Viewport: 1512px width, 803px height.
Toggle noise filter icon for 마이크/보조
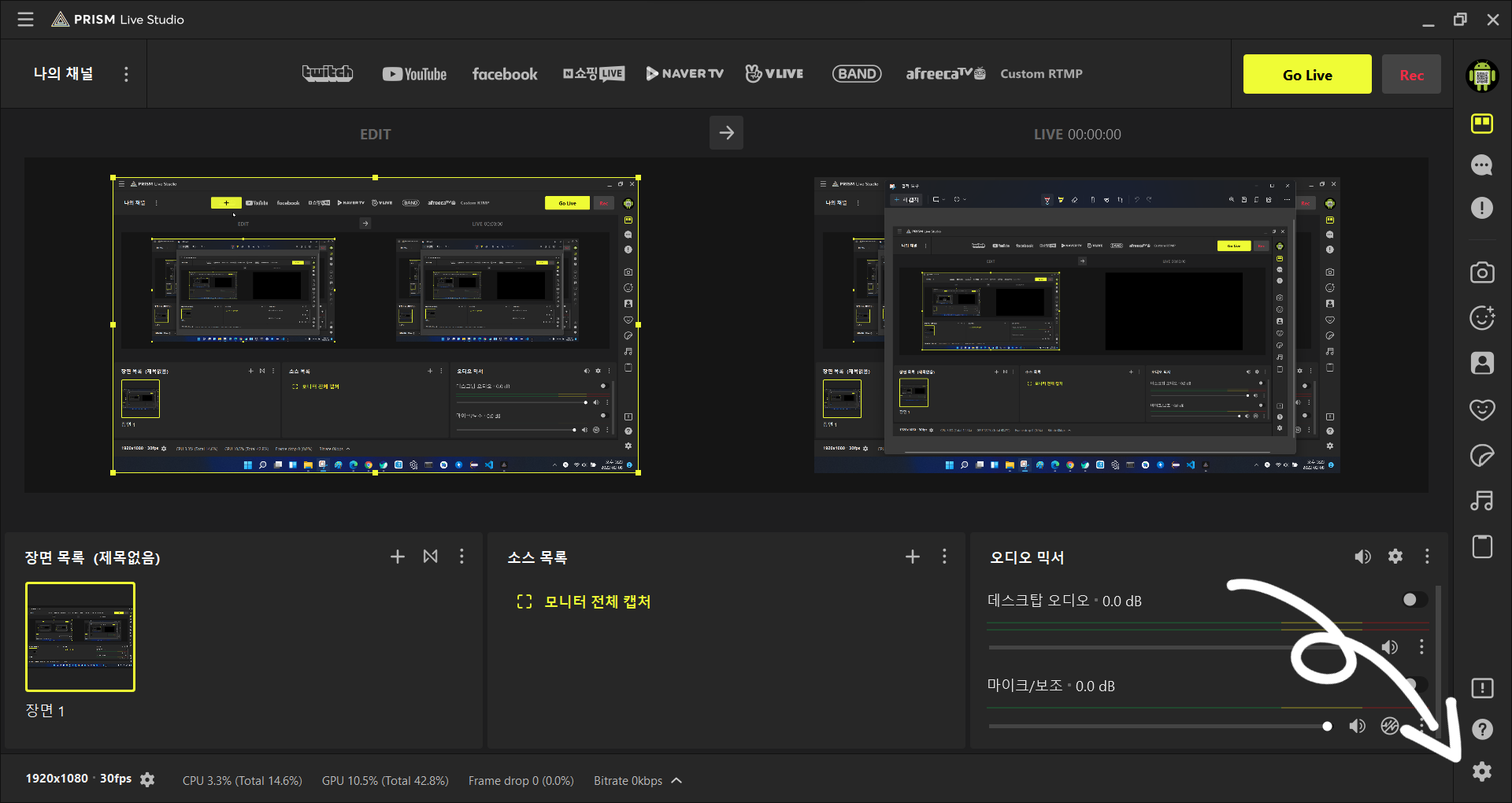1390,726
